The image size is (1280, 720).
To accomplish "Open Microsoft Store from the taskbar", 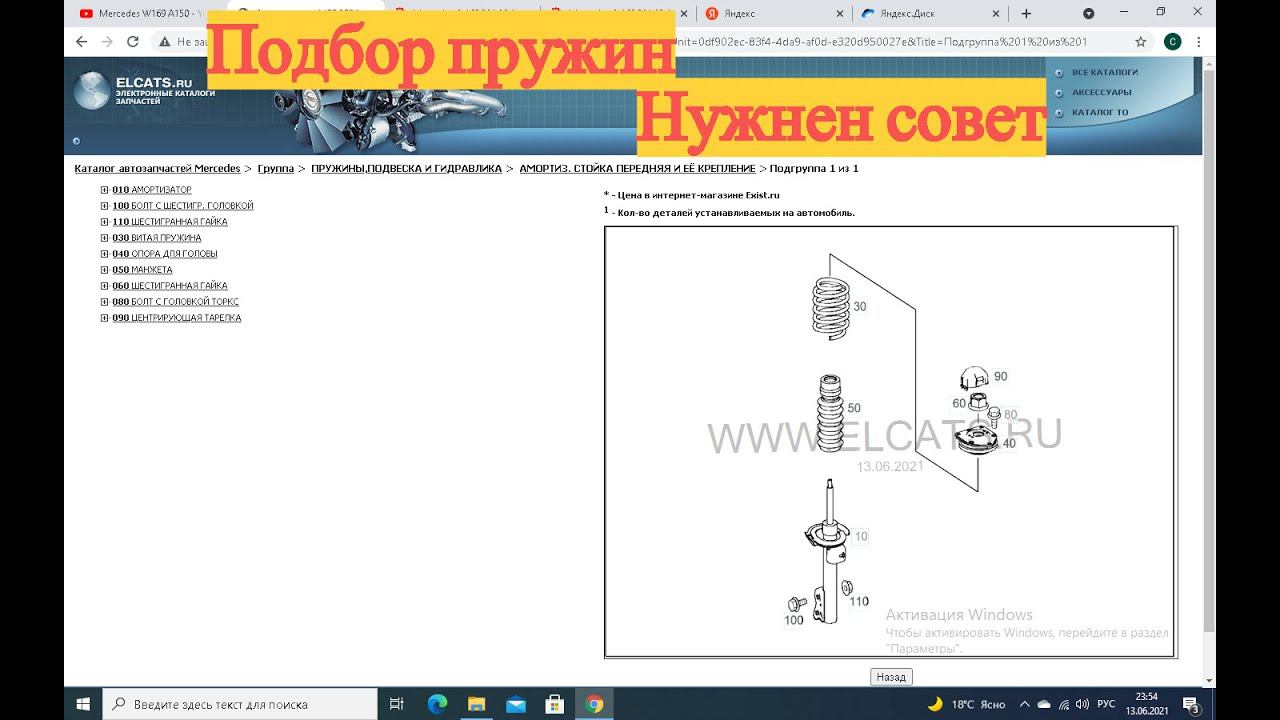I will pos(554,703).
